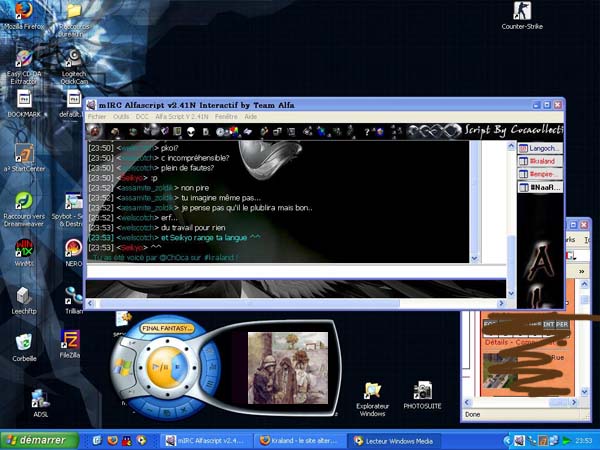Click the 23:53 system tray clock
The width and height of the screenshot is (600, 450).
pyautogui.click(x=584, y=441)
